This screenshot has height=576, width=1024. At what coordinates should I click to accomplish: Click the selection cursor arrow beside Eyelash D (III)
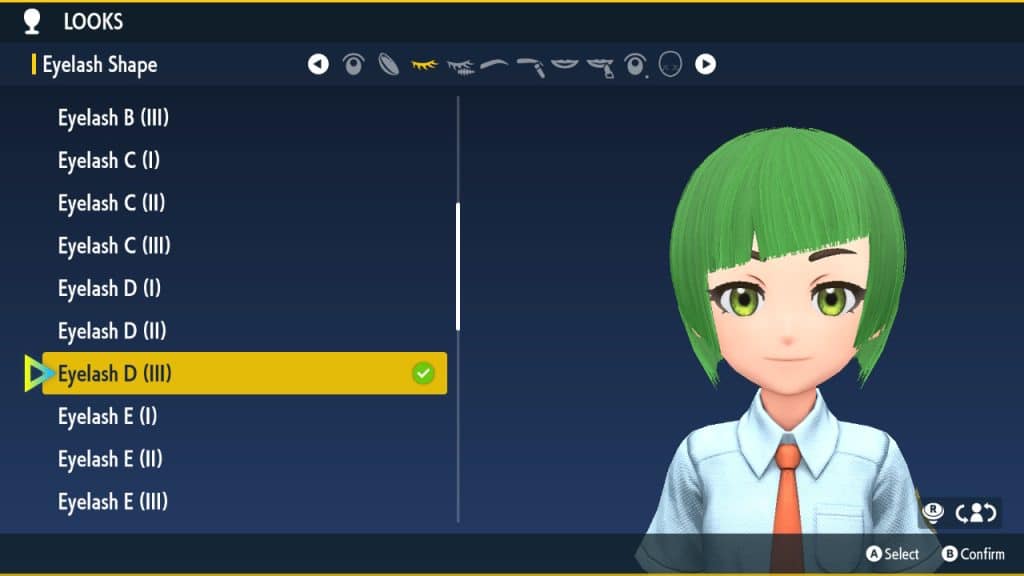pyautogui.click(x=38, y=373)
